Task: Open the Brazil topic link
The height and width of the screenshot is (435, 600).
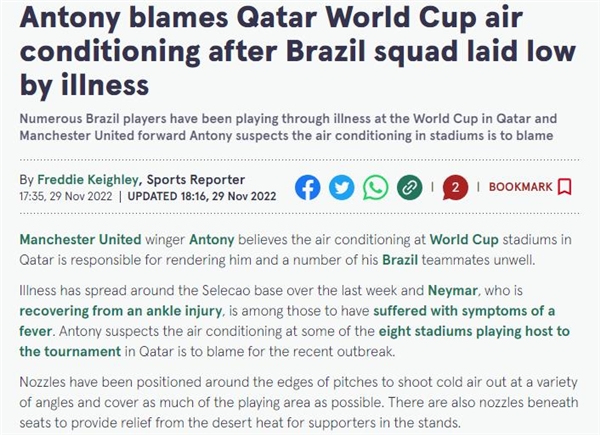Action: tap(400, 260)
